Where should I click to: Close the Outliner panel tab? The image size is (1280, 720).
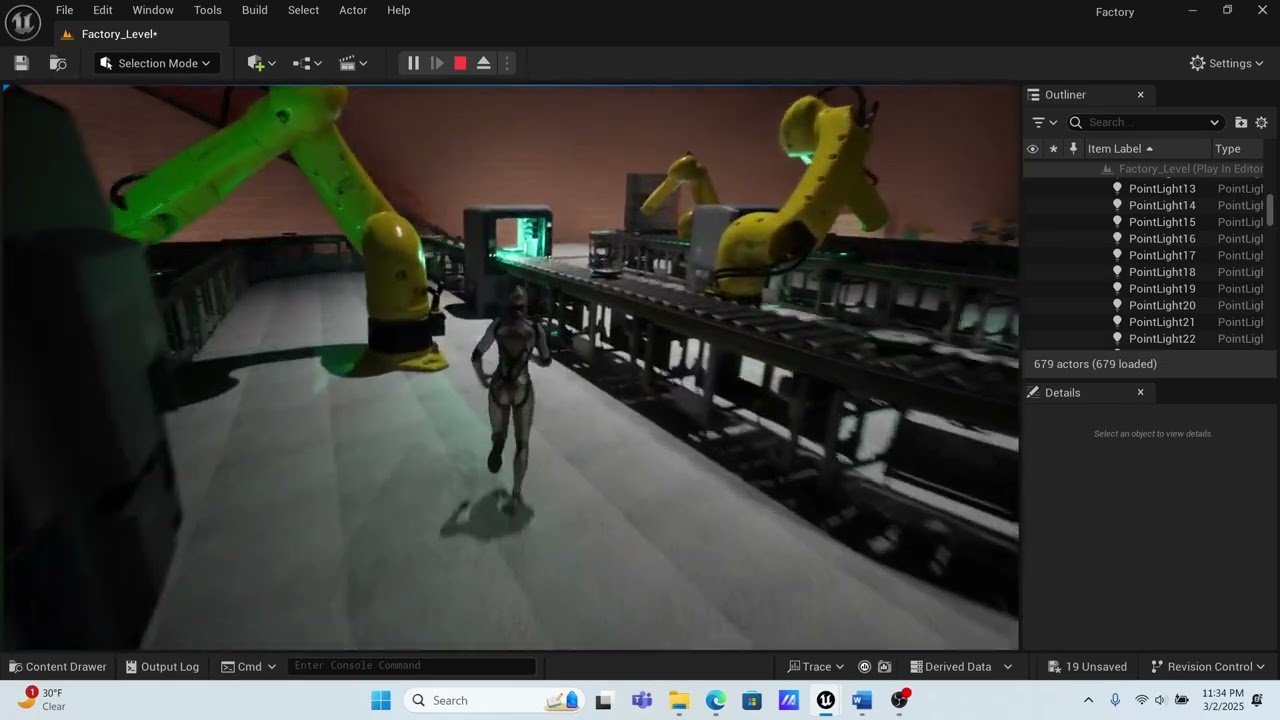(1140, 95)
